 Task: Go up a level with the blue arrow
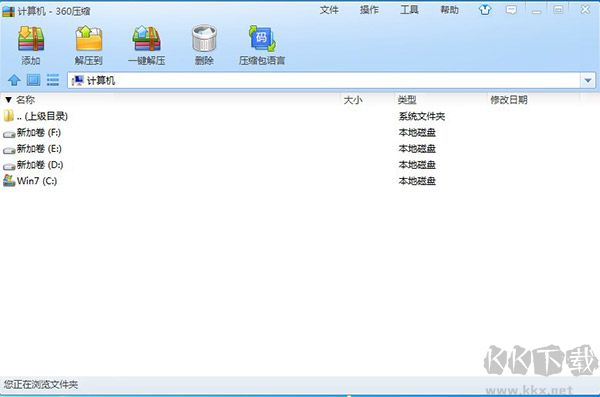14,80
